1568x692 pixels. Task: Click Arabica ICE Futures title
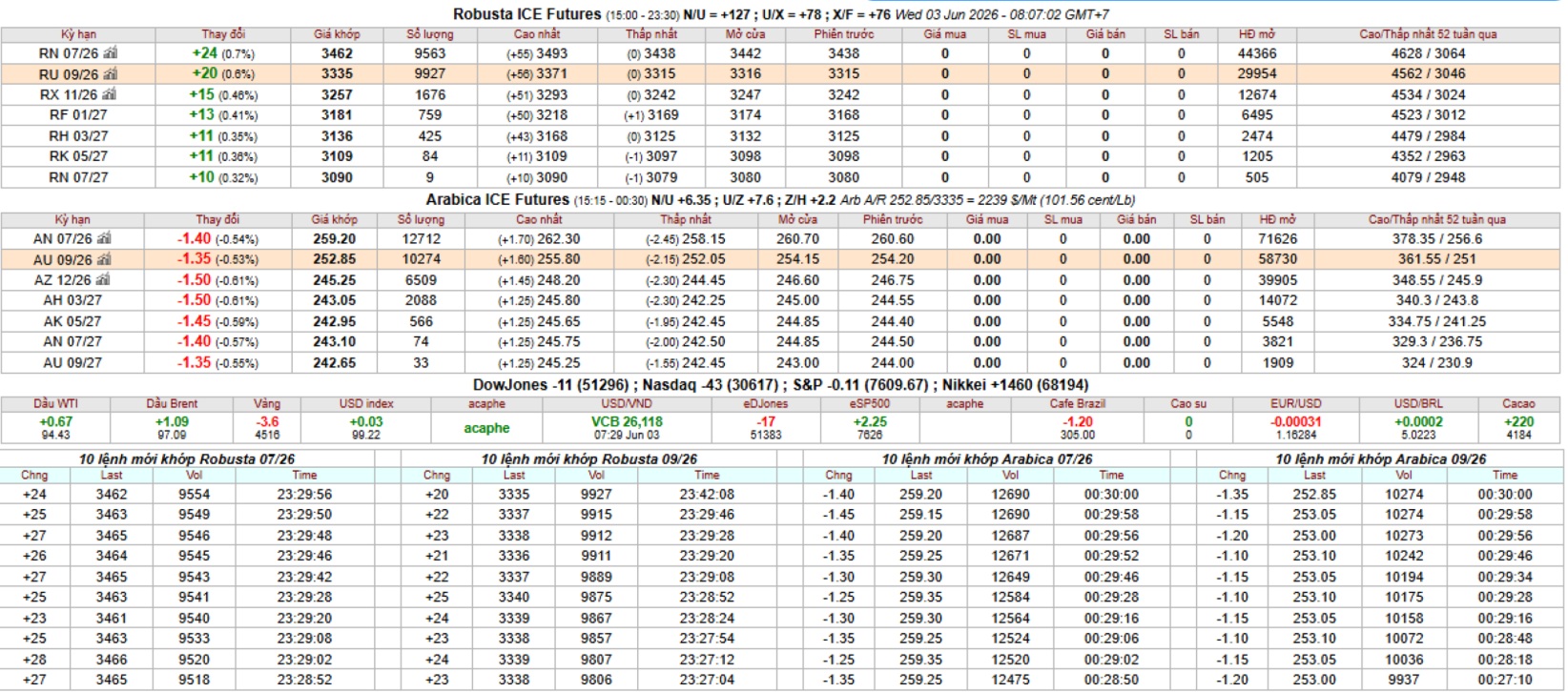point(497,199)
